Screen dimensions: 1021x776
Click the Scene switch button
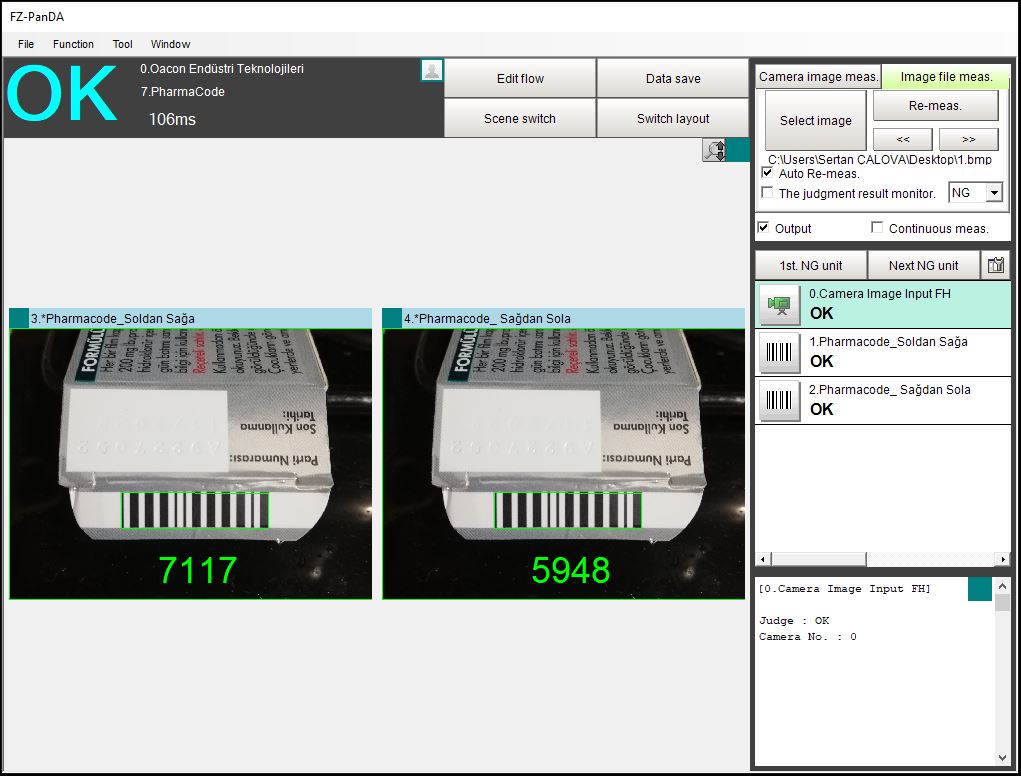click(x=520, y=118)
